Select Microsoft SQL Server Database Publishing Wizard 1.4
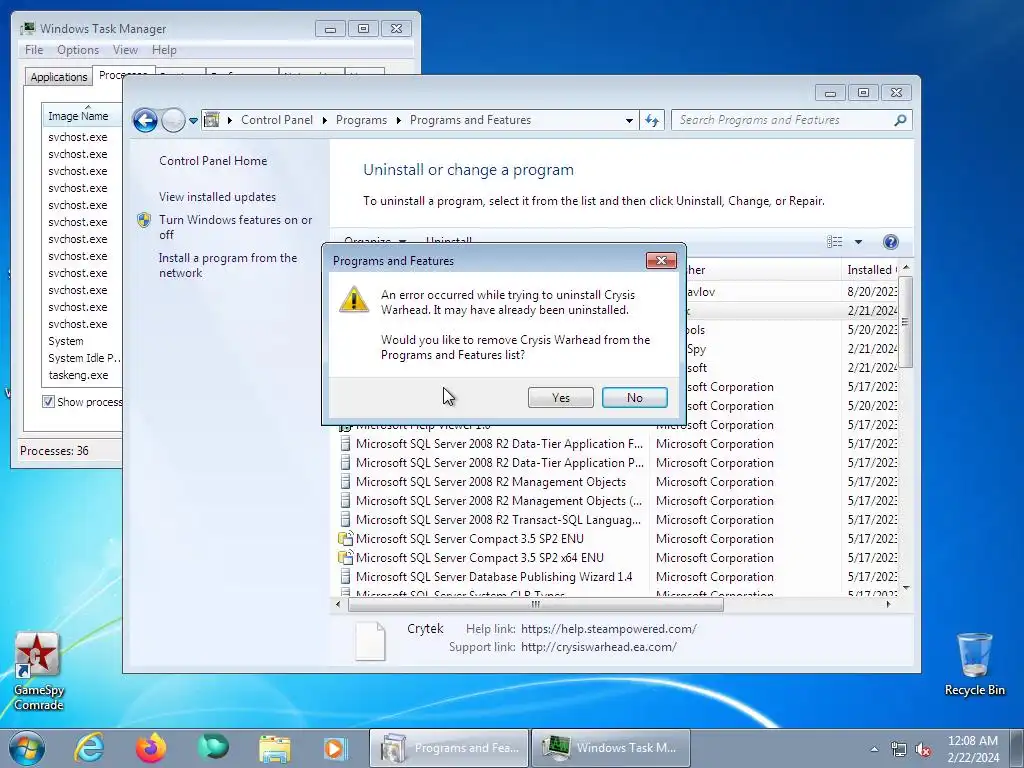 pos(494,577)
